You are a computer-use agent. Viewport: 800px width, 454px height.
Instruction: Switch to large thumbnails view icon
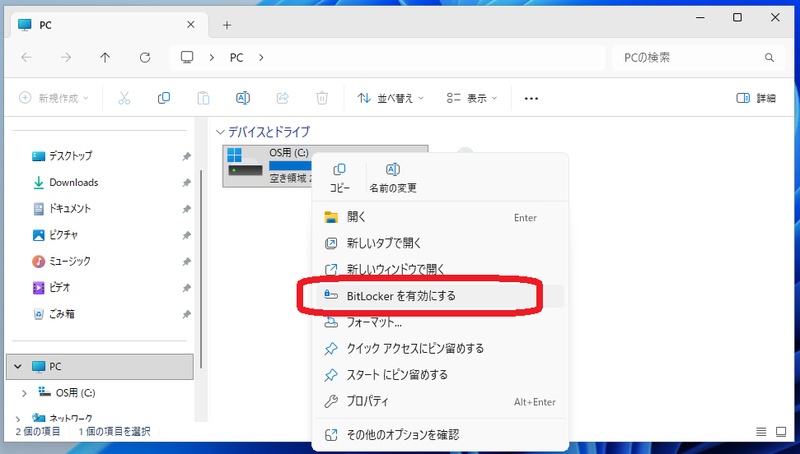tap(781, 432)
